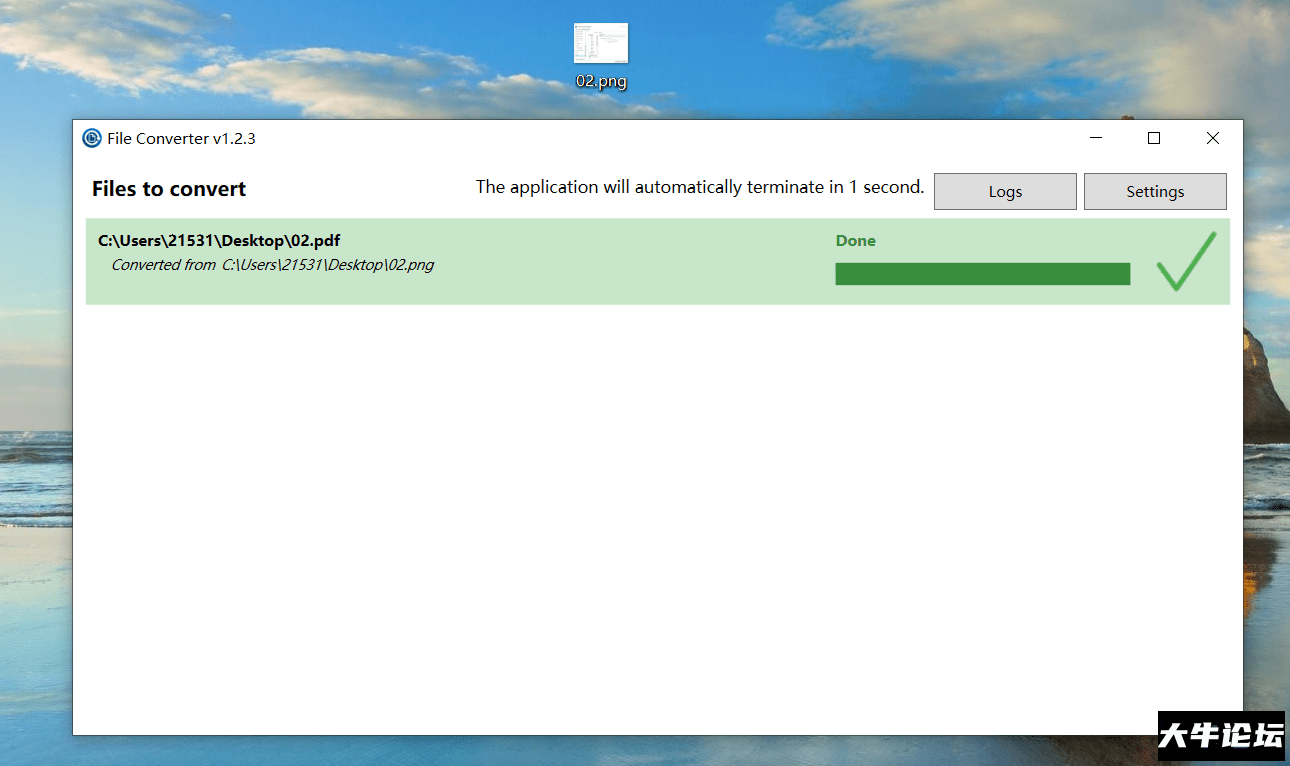This screenshot has height=766, width=1290.
Task: Select the 02.png desktop file thumbnail
Action: point(601,44)
